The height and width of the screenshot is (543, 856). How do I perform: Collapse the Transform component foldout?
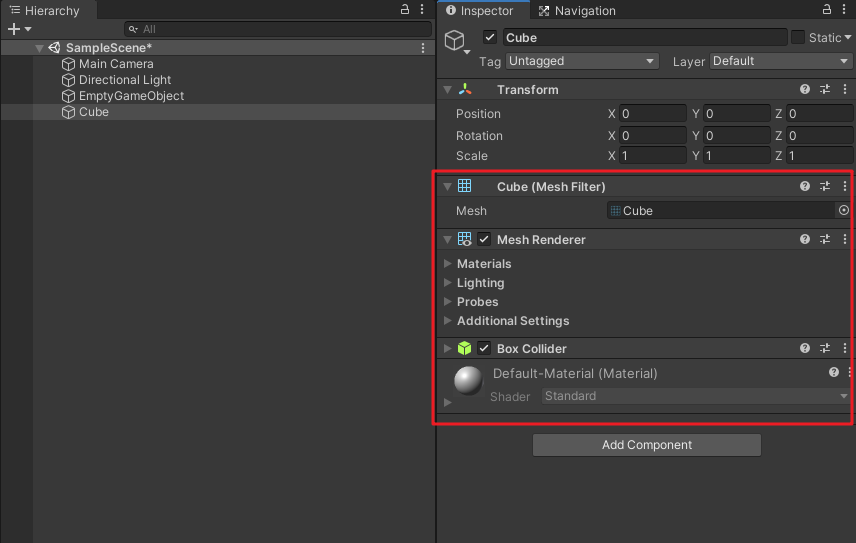click(448, 89)
